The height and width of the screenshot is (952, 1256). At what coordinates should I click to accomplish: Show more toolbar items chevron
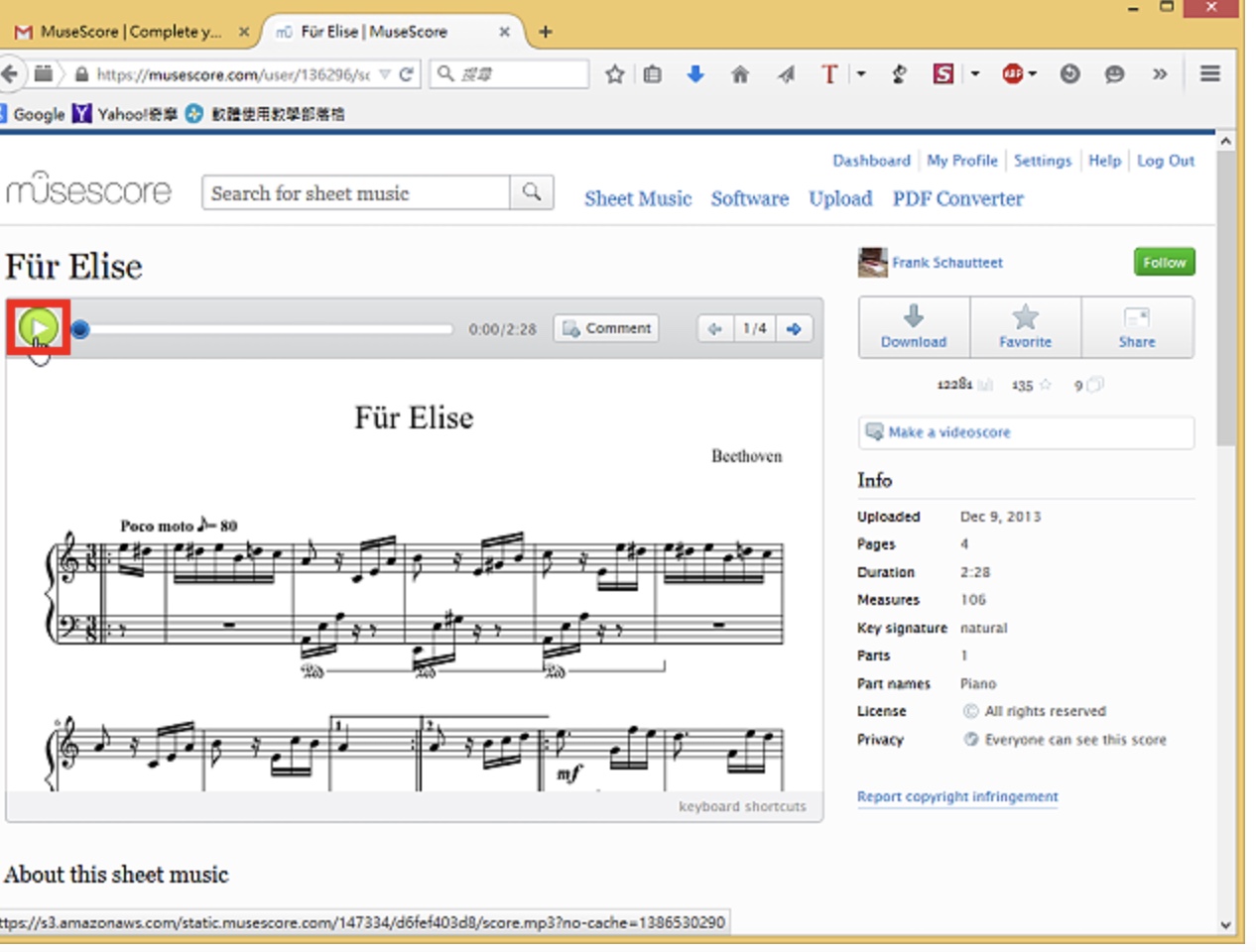[1160, 74]
